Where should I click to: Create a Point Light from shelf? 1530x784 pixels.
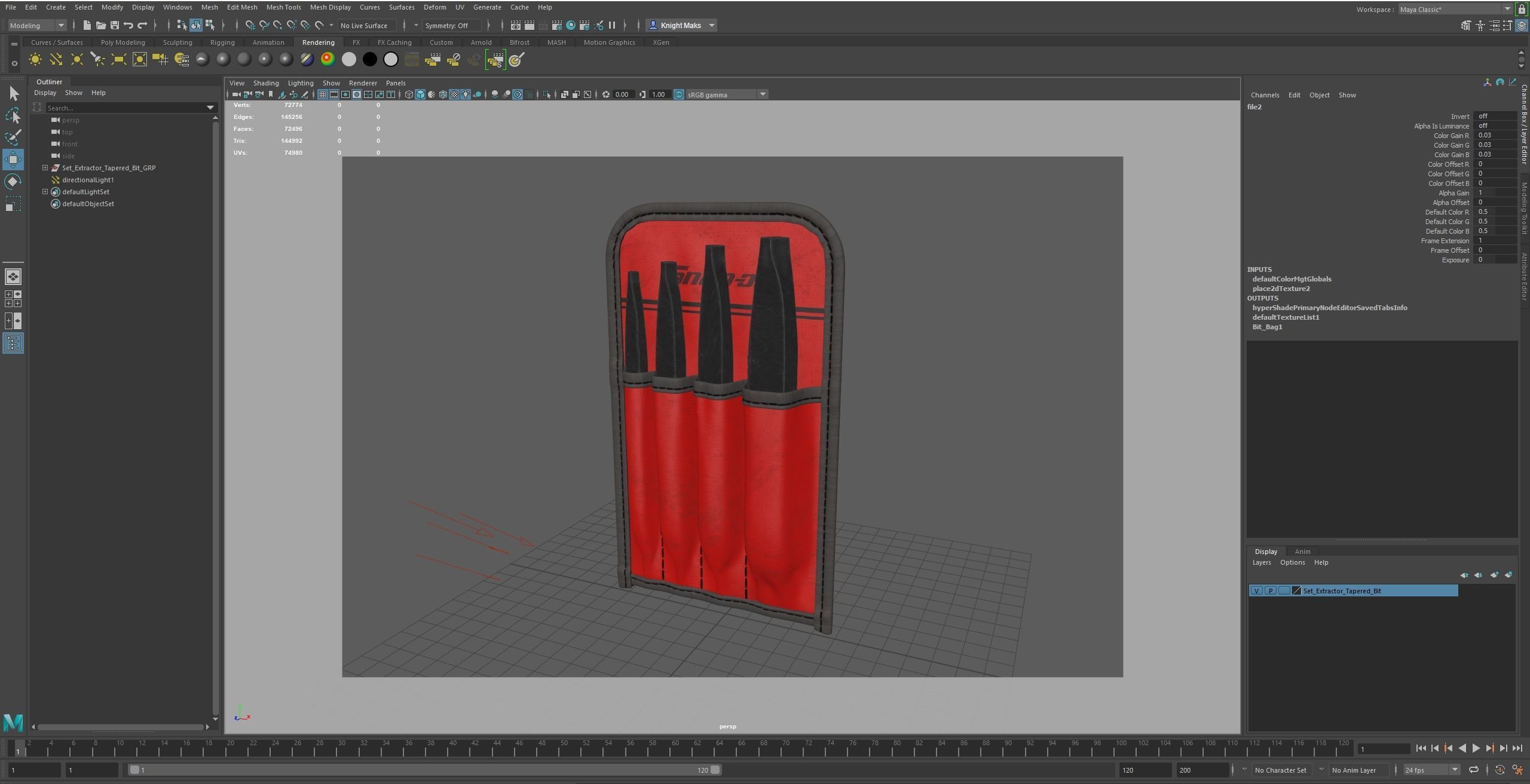[x=77, y=59]
